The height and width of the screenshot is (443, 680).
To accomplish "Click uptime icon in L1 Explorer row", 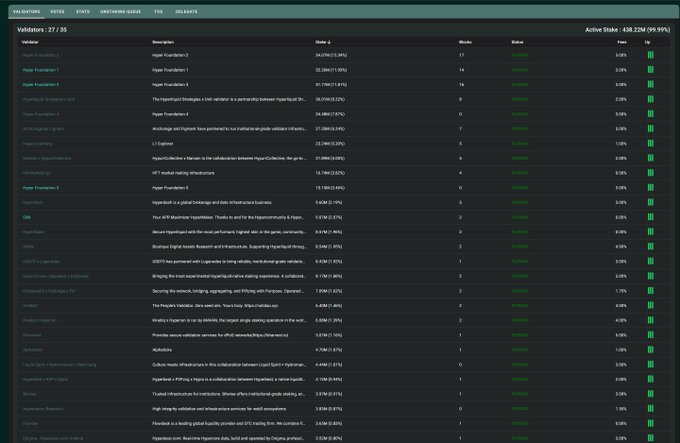I will (651, 143).
